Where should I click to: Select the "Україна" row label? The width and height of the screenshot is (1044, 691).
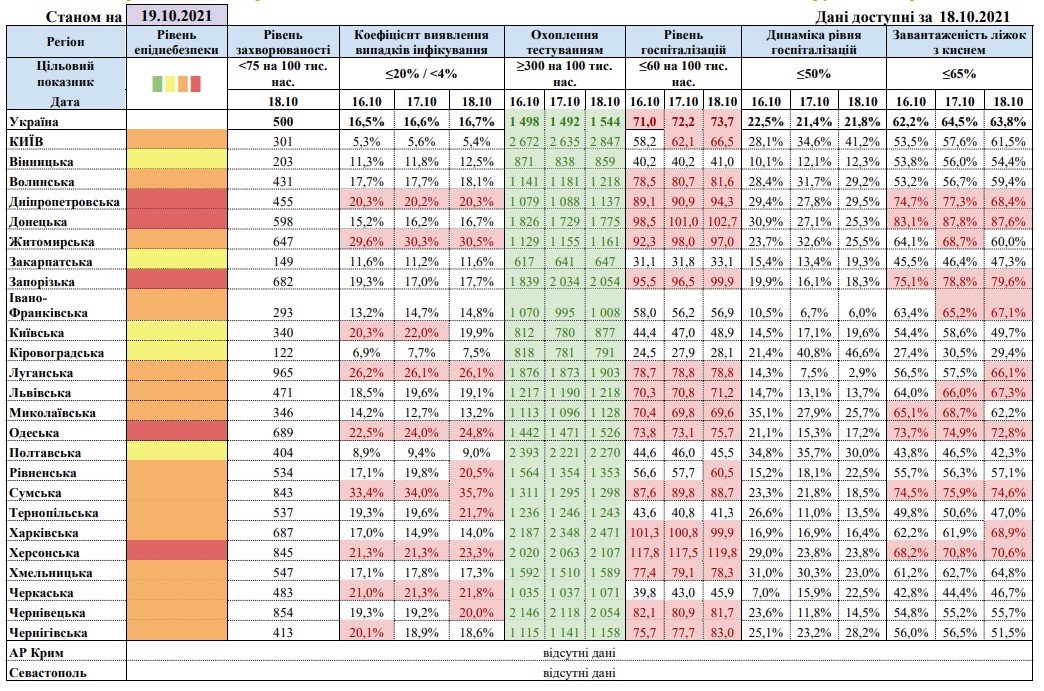coord(34,121)
